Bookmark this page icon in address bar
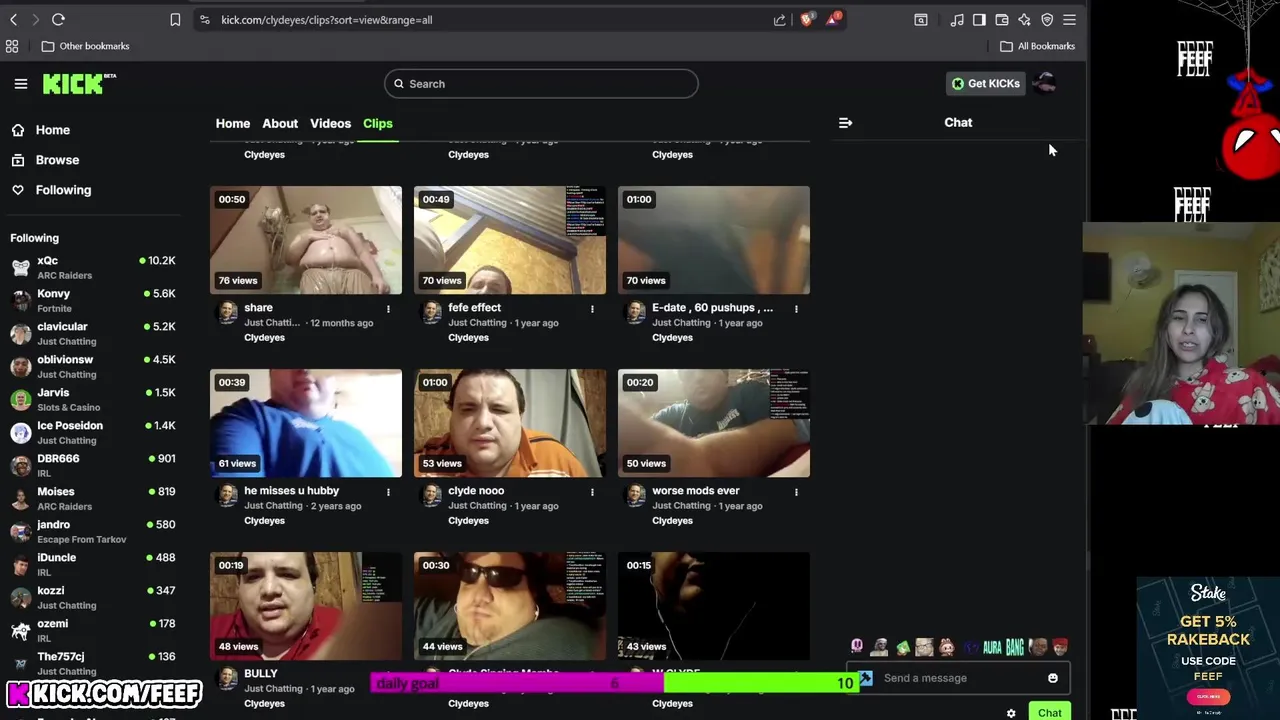1280x720 pixels. tap(175, 19)
